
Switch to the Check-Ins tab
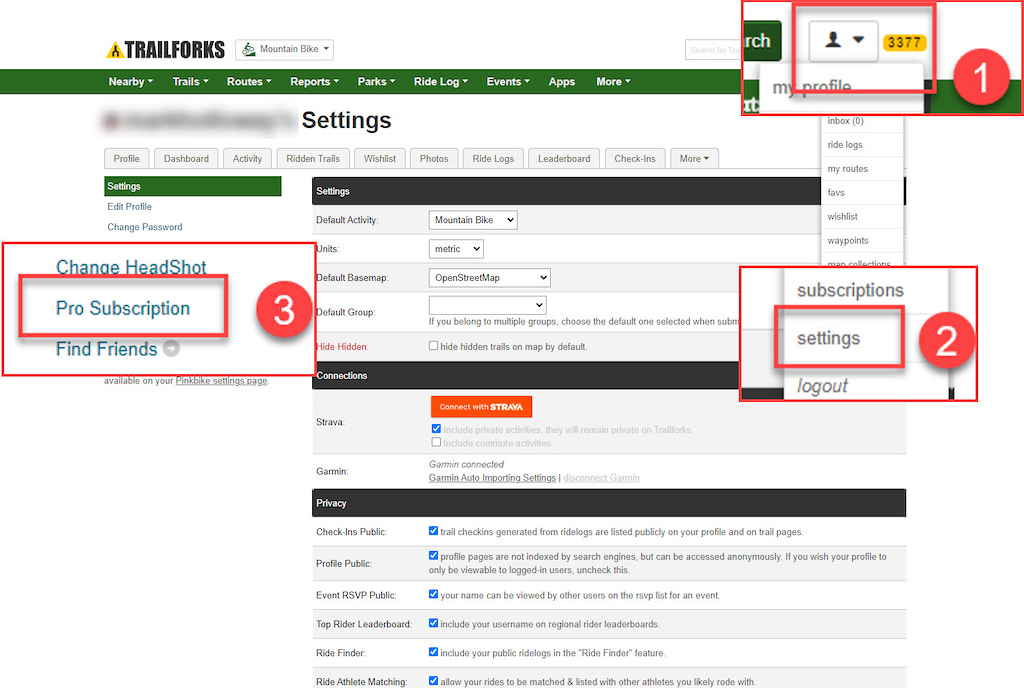[635, 159]
